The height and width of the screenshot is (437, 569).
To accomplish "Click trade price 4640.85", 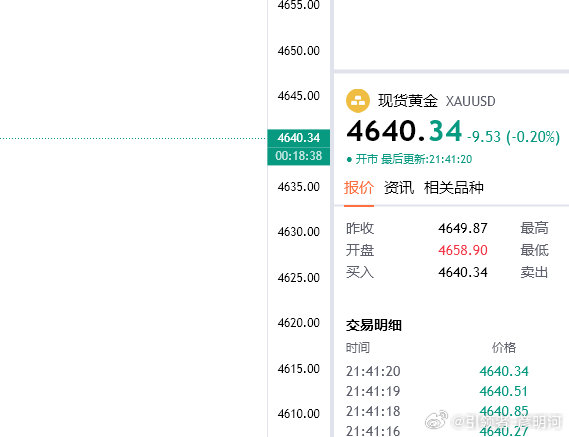I will click(x=504, y=411).
